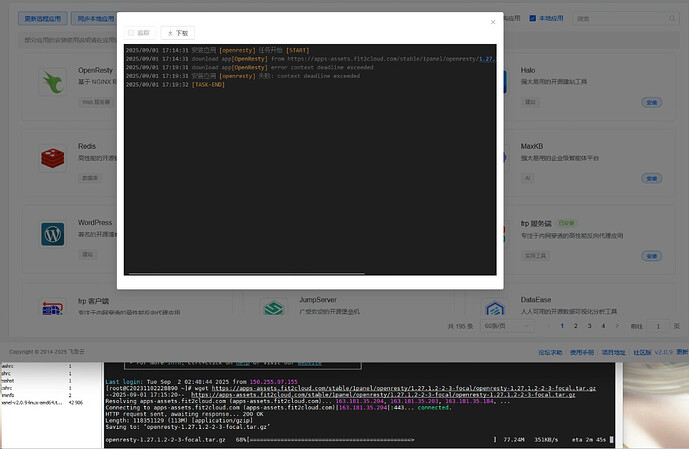Screen dimensions: 689x449
Task: Click the previous-page arrow
Action: click(548, 326)
